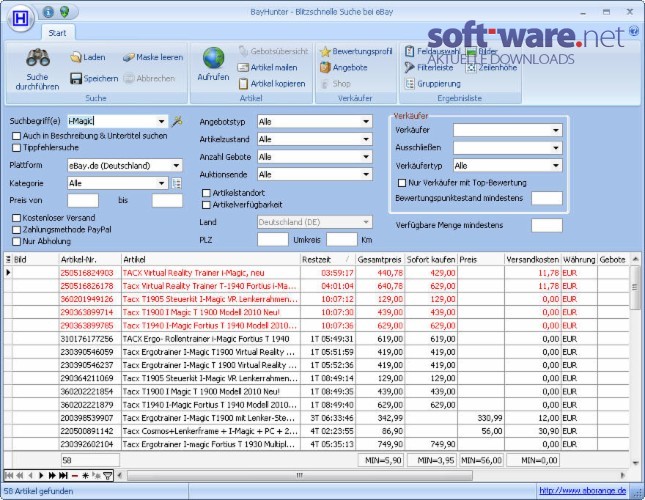Image resolution: width=645 pixels, height=500 pixels.
Task: Click Abbrechen in Suche group
Action: coord(149,78)
